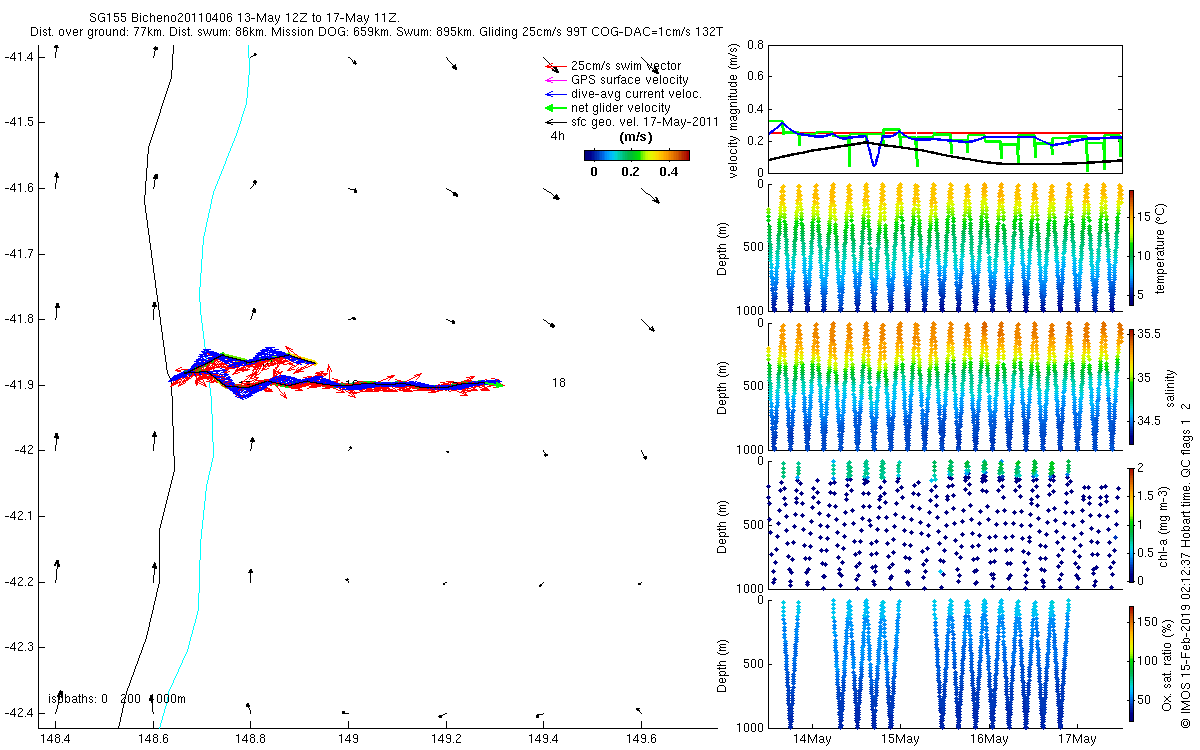The width and height of the screenshot is (1200, 750).
Task: Click the '0.8' velocity magnitude tick
Action: (754, 45)
